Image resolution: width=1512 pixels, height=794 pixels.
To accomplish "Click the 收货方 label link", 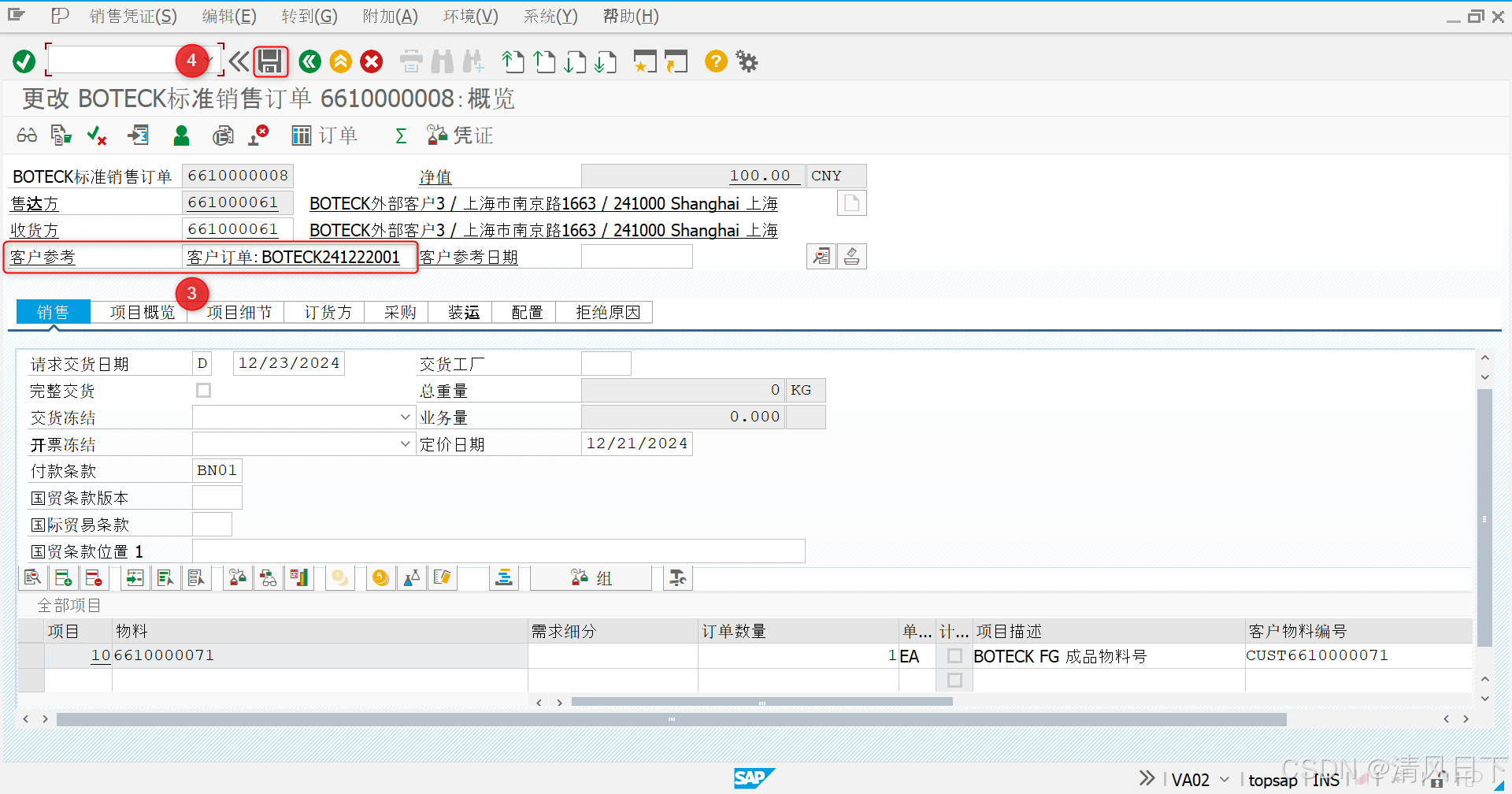I will (x=35, y=231).
